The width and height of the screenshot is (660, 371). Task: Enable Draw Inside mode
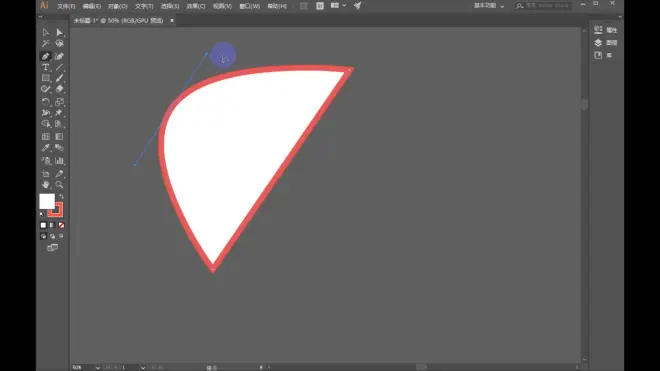(61, 236)
